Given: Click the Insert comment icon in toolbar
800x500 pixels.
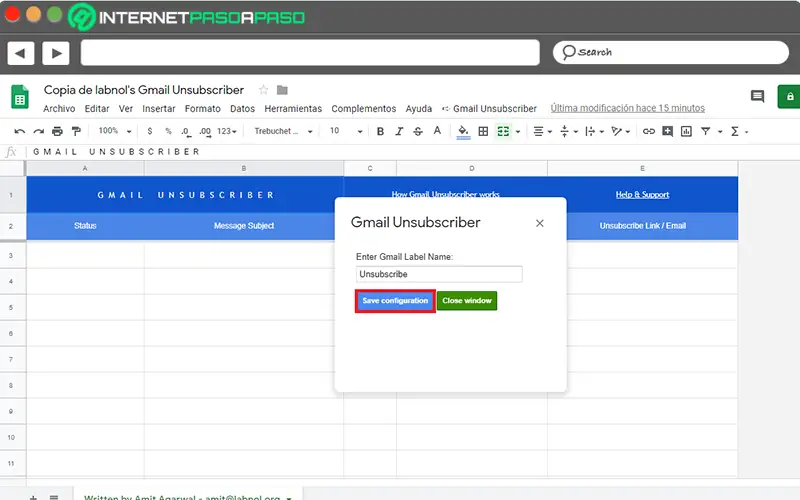Looking at the screenshot, I should [x=667, y=132].
